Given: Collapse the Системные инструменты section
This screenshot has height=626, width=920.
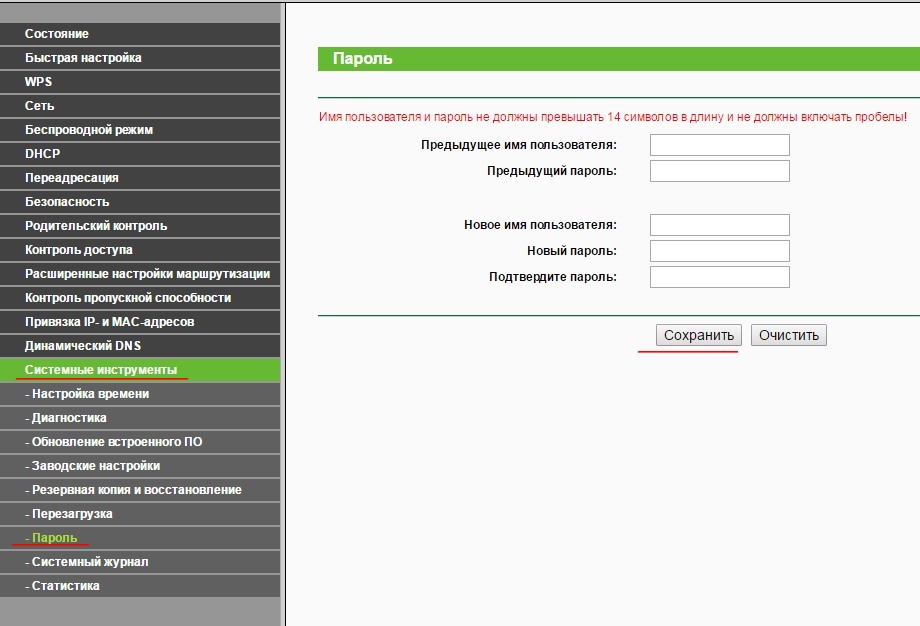Looking at the screenshot, I should [140, 370].
